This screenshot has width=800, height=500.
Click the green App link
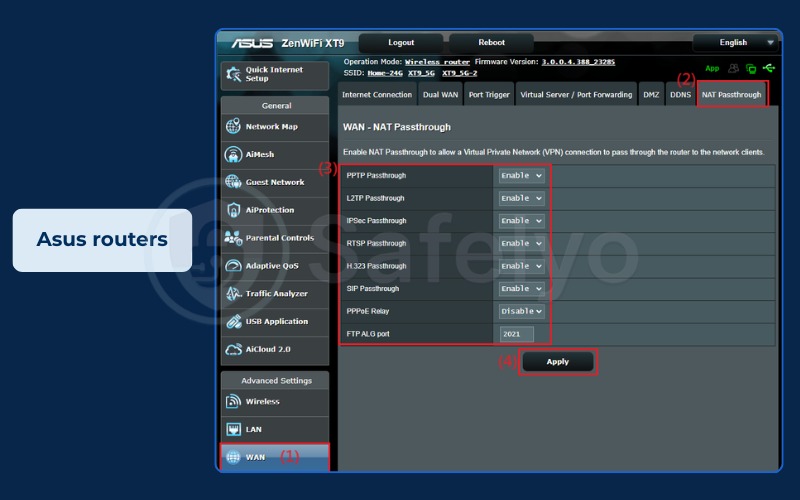click(712, 68)
